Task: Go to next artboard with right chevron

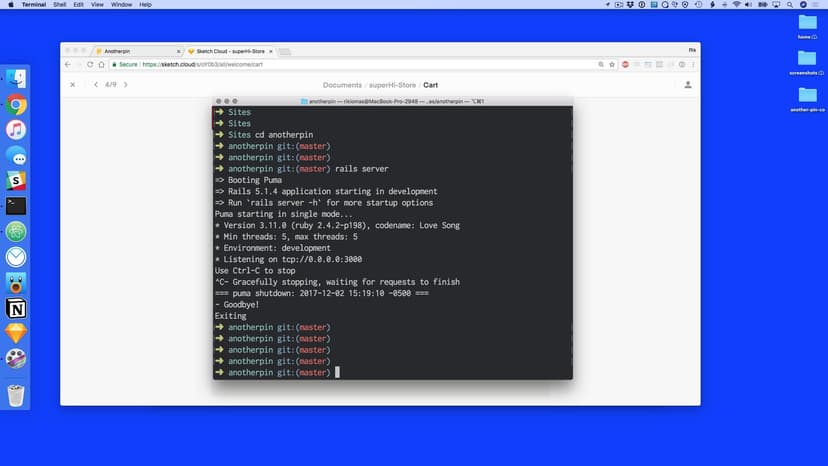Action: (x=125, y=85)
